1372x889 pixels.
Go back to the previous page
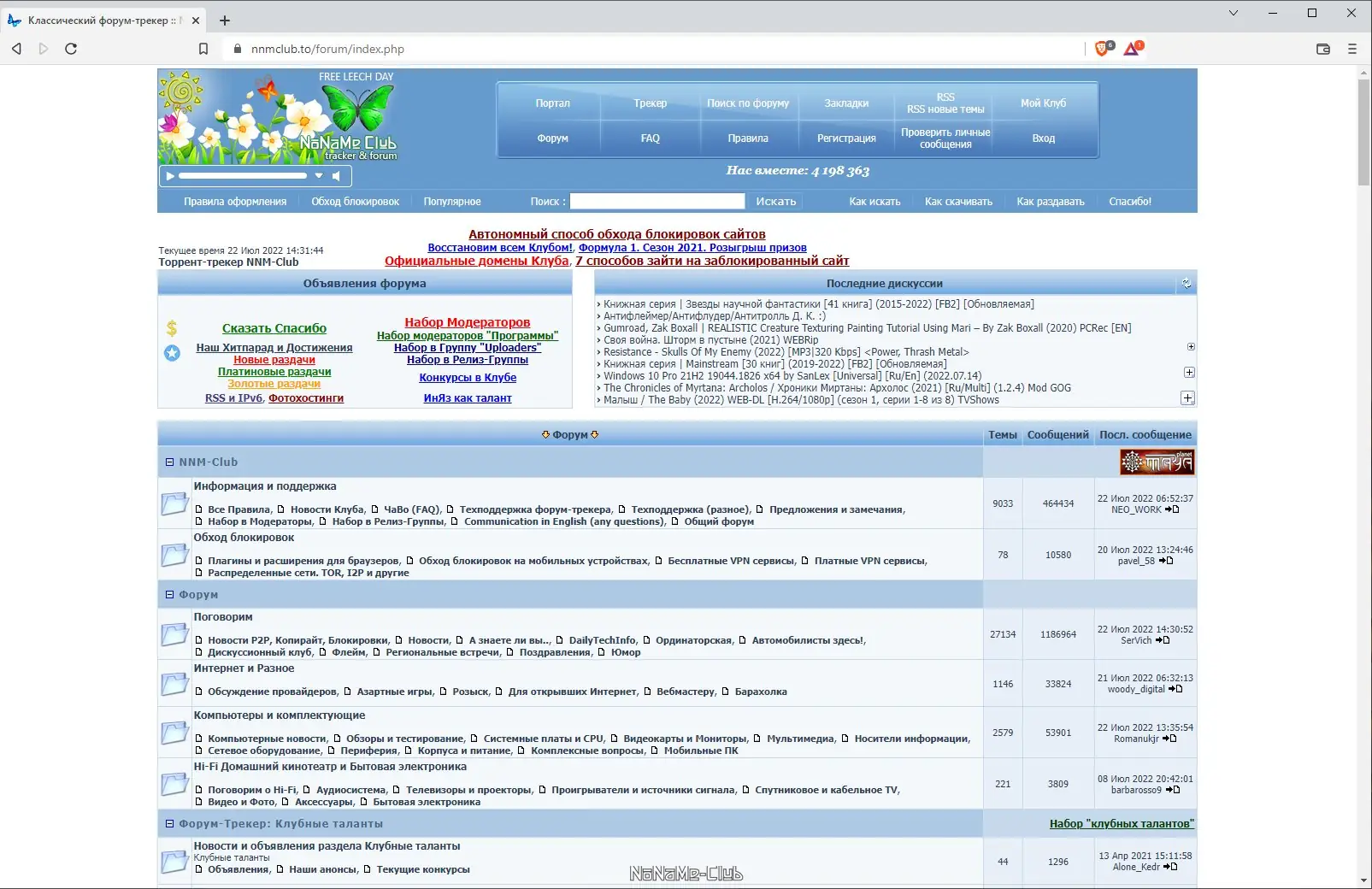point(16,49)
